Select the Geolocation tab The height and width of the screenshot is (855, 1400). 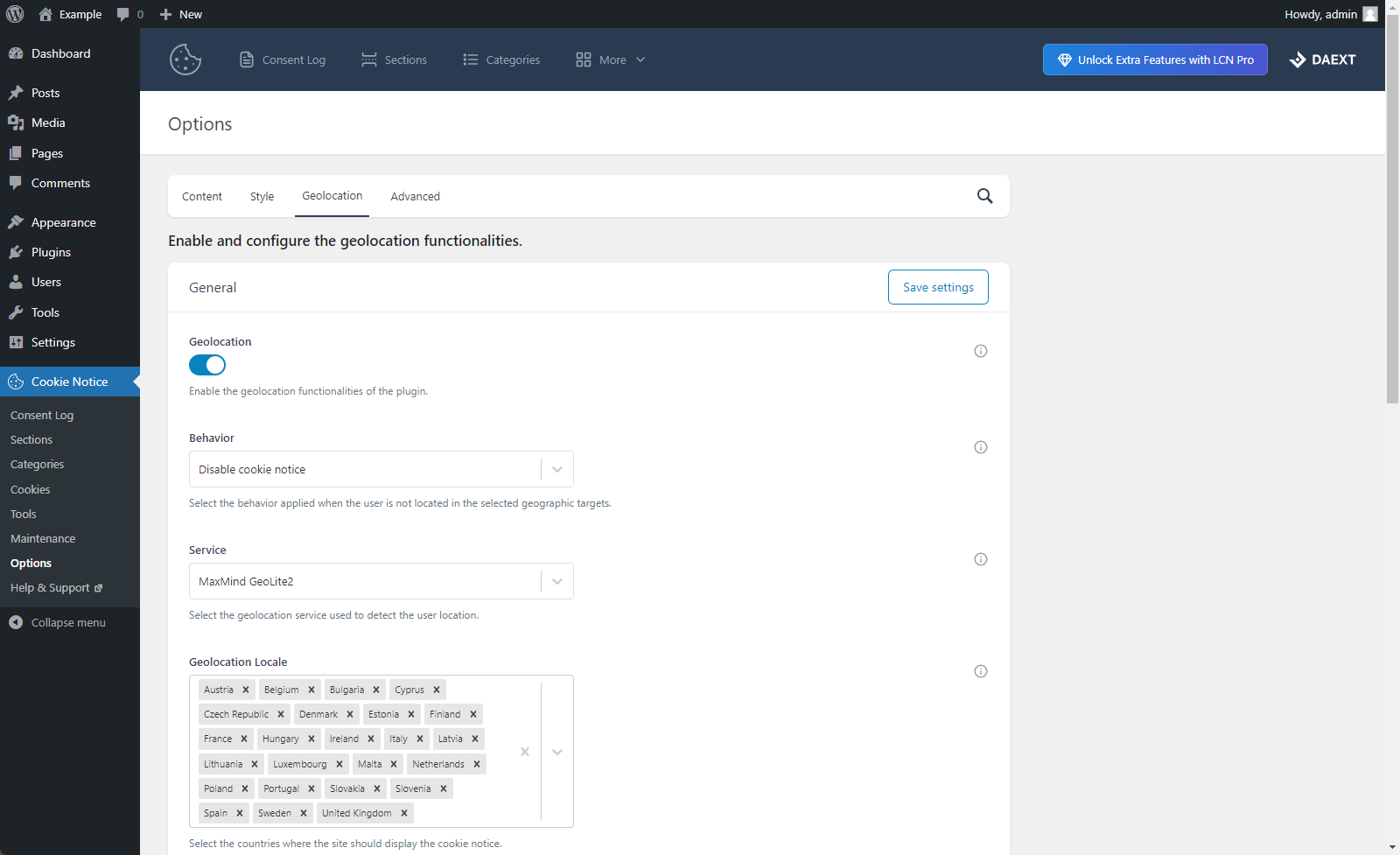[332, 196]
